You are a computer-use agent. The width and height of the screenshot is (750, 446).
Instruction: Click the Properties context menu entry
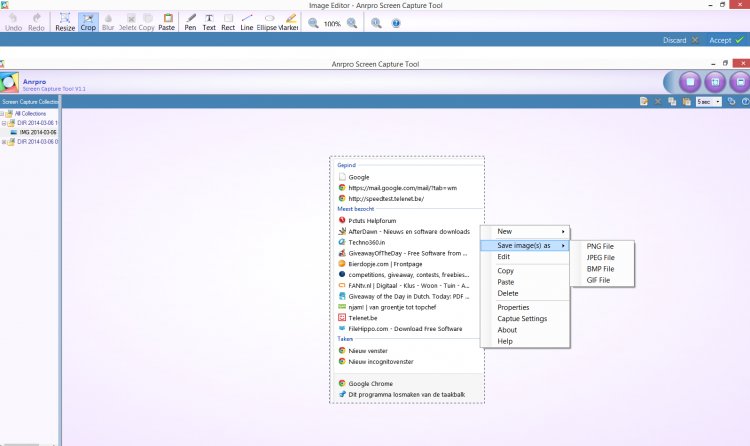tap(514, 307)
